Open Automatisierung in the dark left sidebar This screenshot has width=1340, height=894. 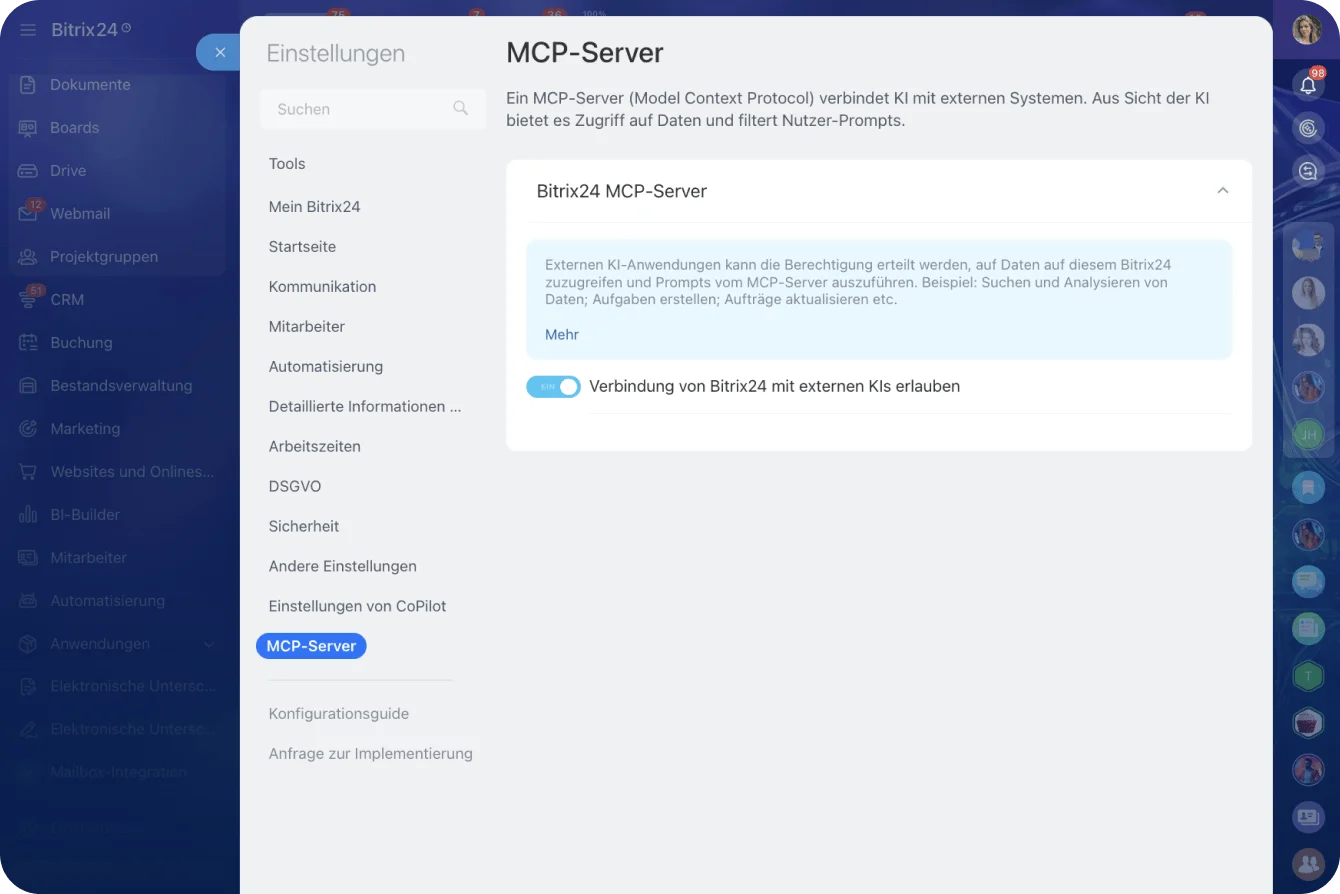108,601
